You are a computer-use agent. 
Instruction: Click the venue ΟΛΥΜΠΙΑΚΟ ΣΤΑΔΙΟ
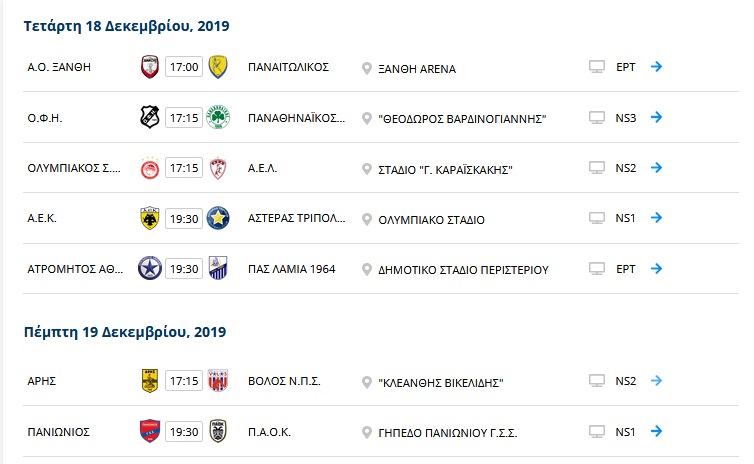click(431, 220)
